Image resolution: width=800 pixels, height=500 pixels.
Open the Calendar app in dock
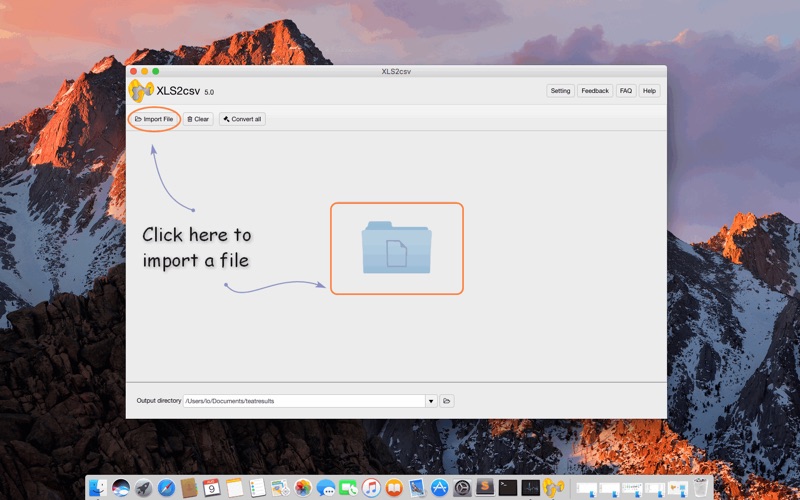pos(211,488)
